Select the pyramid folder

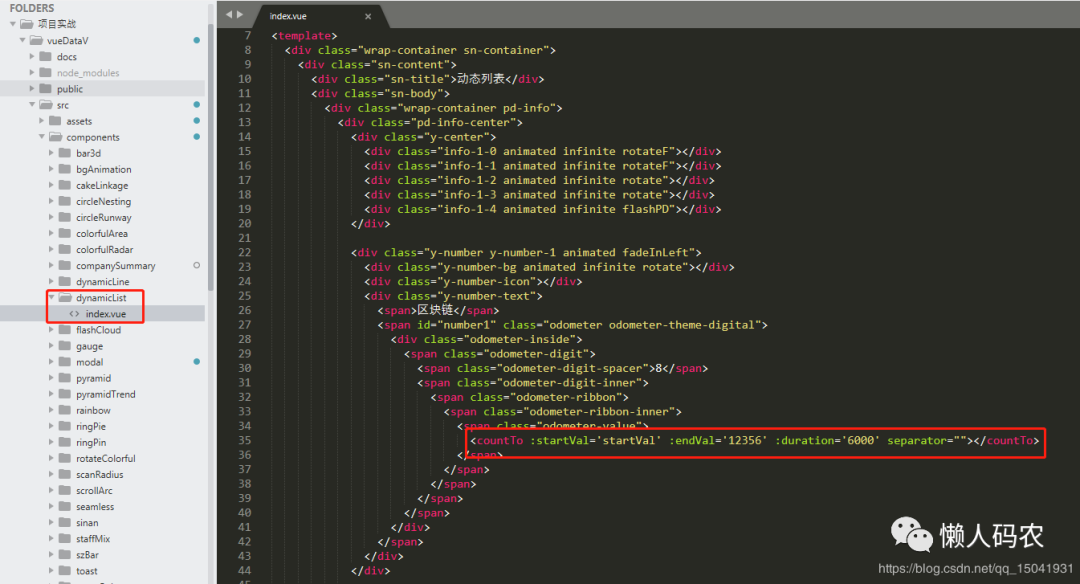pyautogui.click(x=94, y=378)
